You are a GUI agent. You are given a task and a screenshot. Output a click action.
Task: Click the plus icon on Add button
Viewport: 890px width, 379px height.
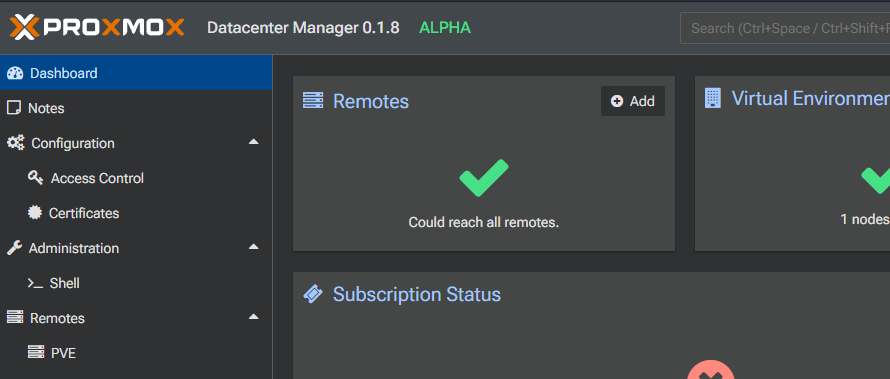point(616,101)
